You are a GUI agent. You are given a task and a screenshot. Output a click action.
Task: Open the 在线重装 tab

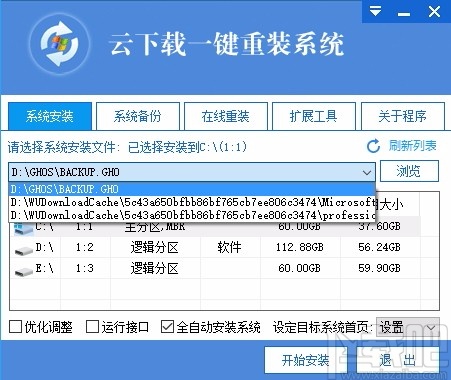[x=226, y=116]
